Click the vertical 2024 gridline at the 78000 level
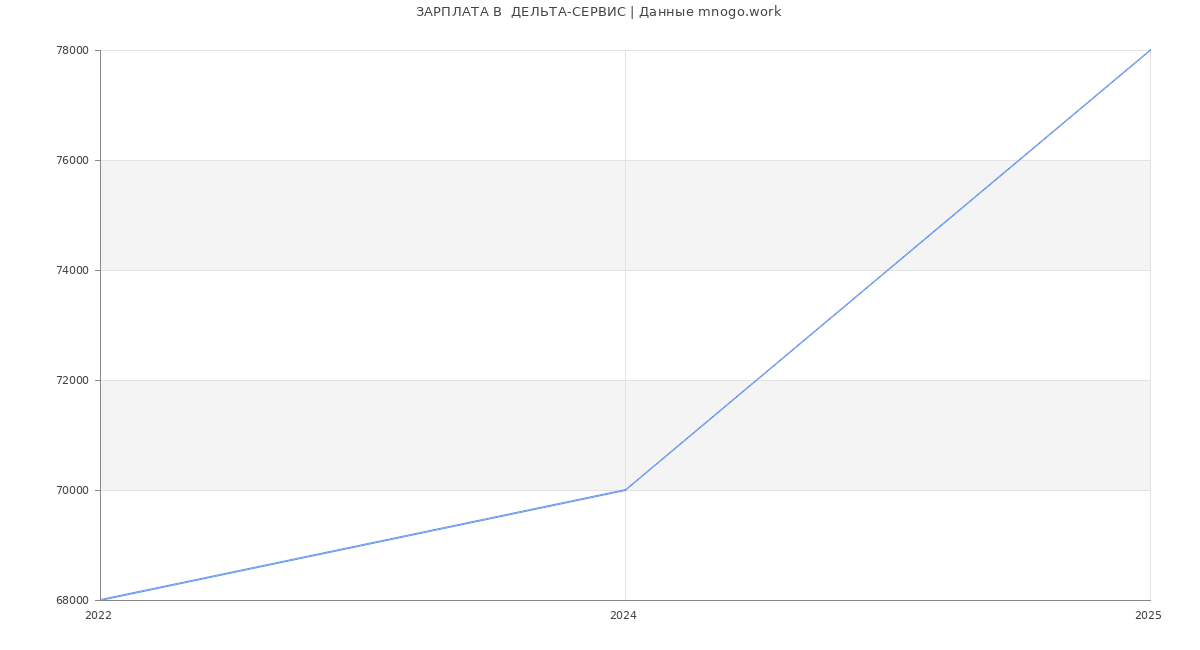 [625, 50]
